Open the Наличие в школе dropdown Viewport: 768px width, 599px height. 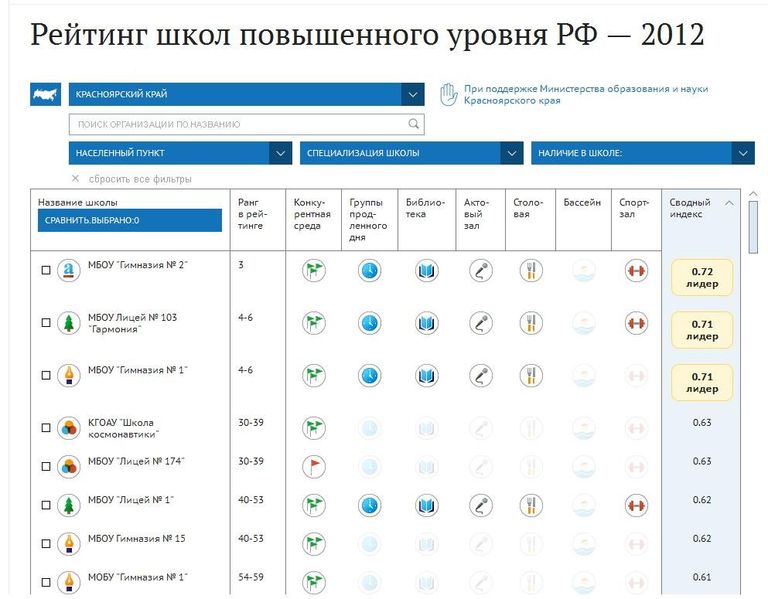[x=643, y=153]
